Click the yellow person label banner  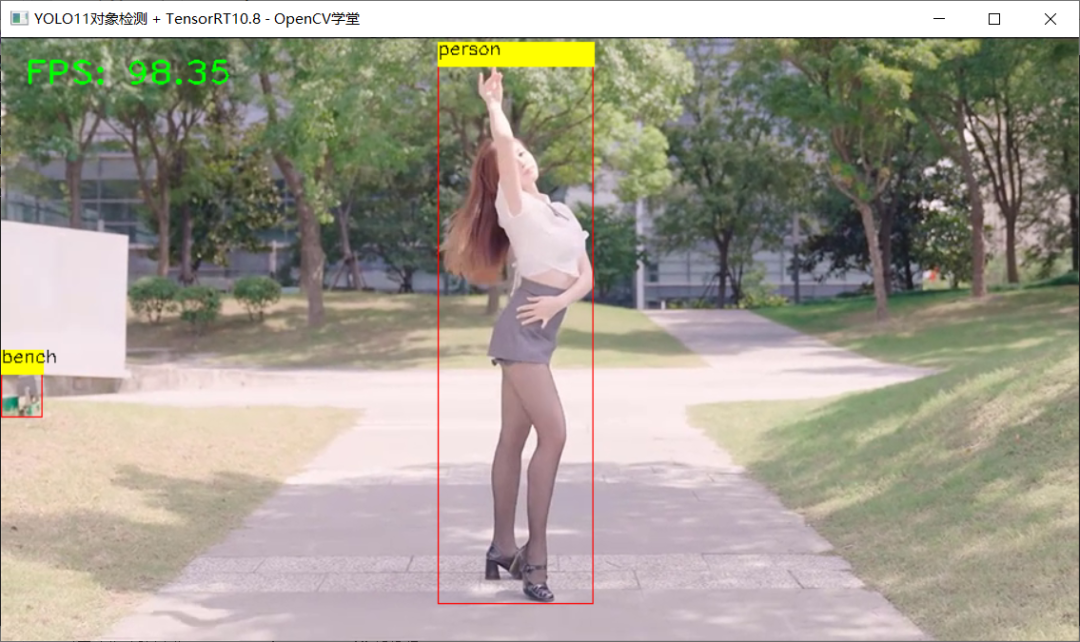tap(515, 51)
